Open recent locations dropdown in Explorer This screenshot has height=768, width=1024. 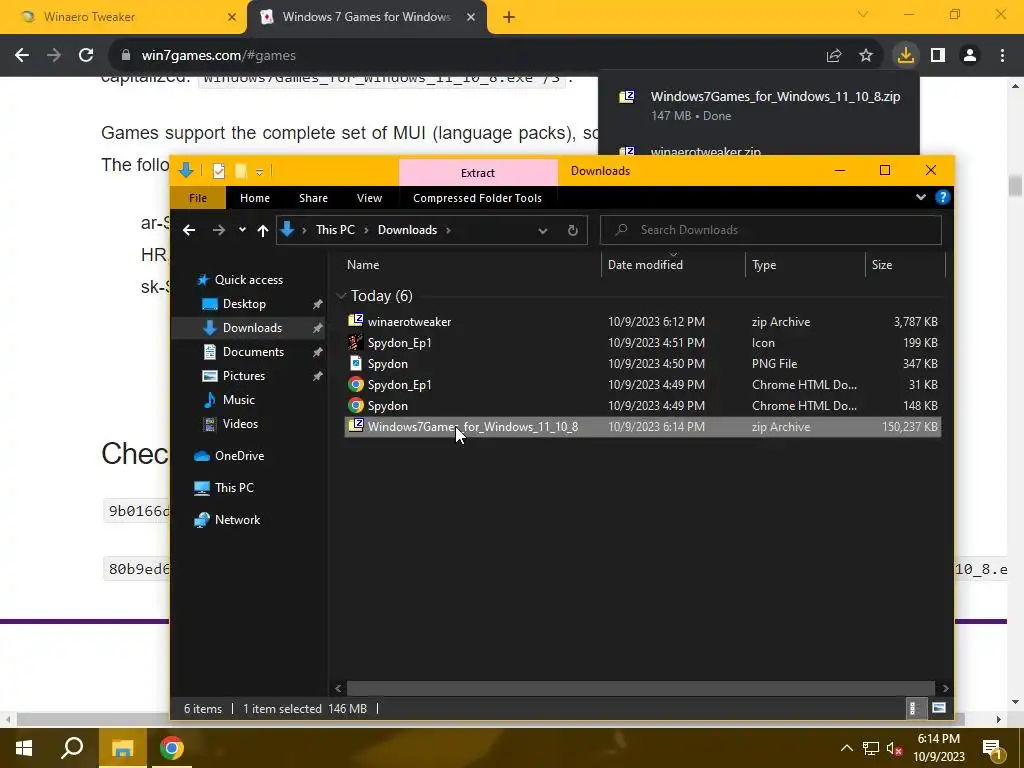(x=242, y=230)
